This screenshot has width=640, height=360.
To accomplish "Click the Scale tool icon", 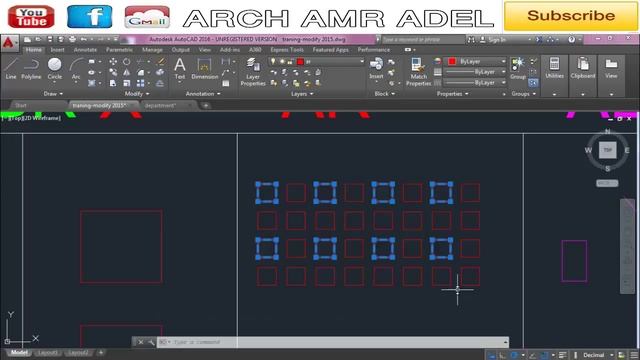I will 127,83.
